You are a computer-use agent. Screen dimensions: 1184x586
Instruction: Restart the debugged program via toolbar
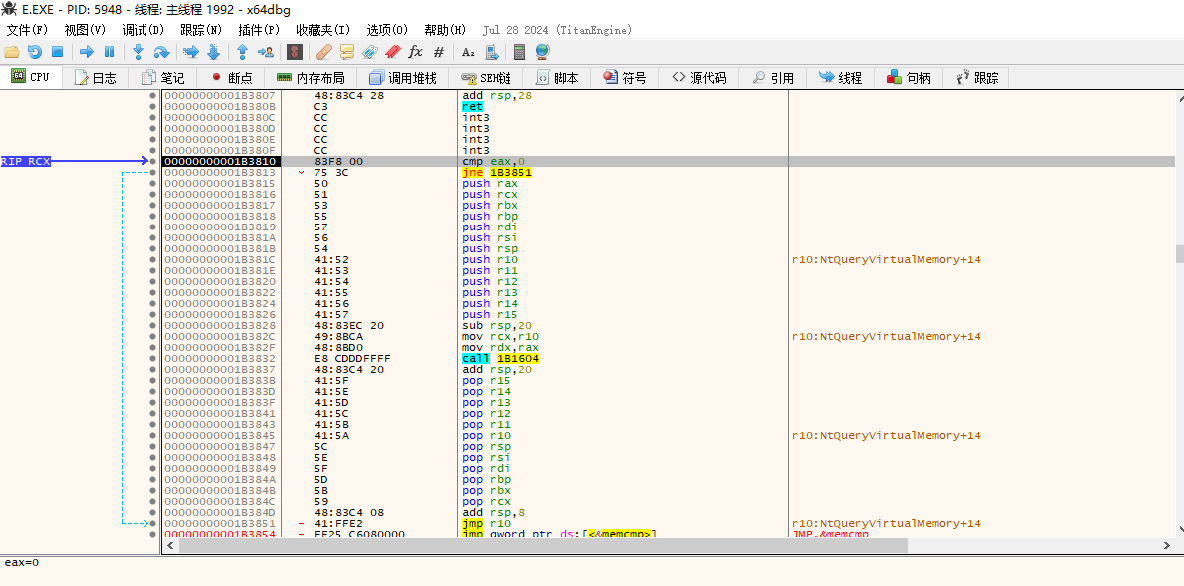click(x=34, y=52)
